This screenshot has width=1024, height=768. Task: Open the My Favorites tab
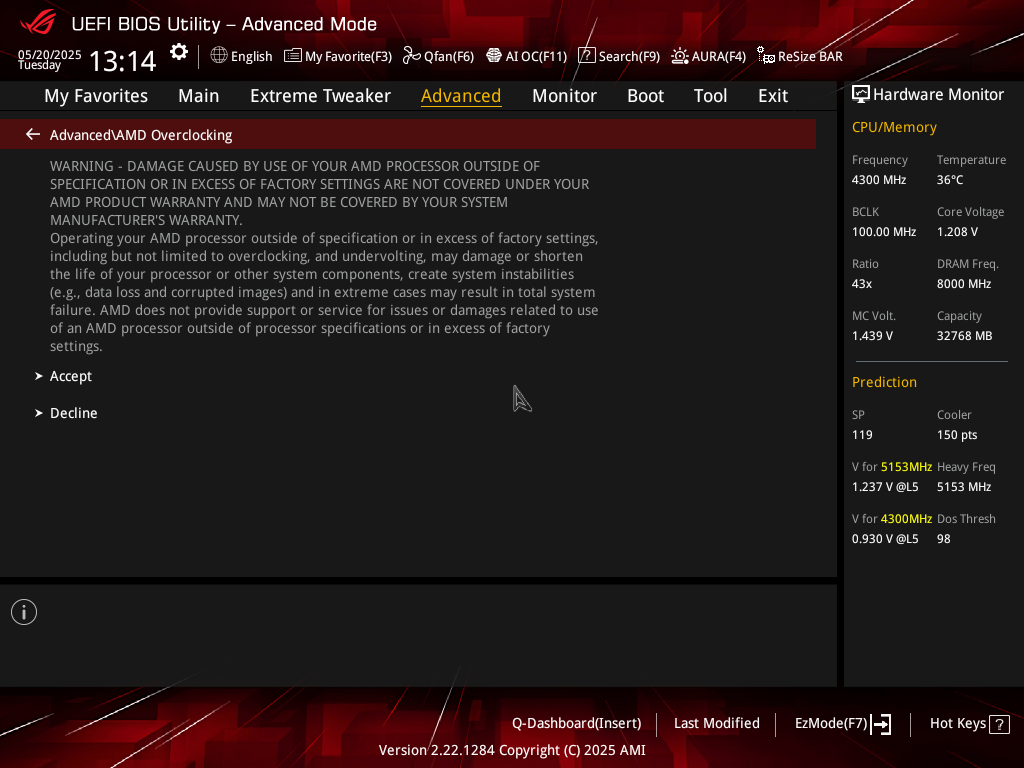[x=96, y=96]
